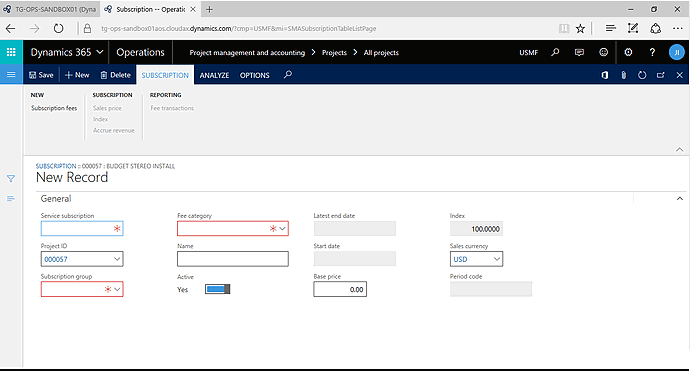Search the action pane with magnifier
690x371 pixels.
pos(288,75)
